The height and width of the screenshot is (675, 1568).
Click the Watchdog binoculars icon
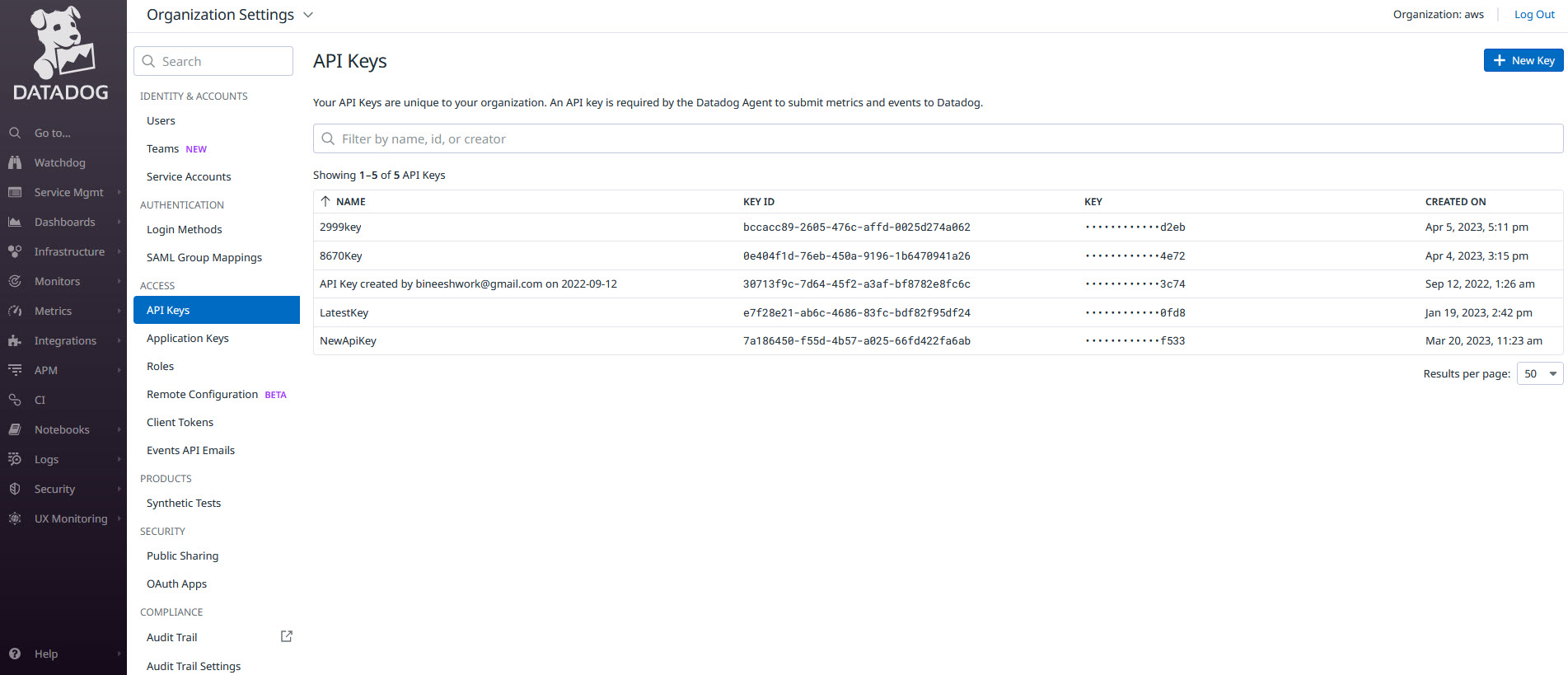[15, 162]
